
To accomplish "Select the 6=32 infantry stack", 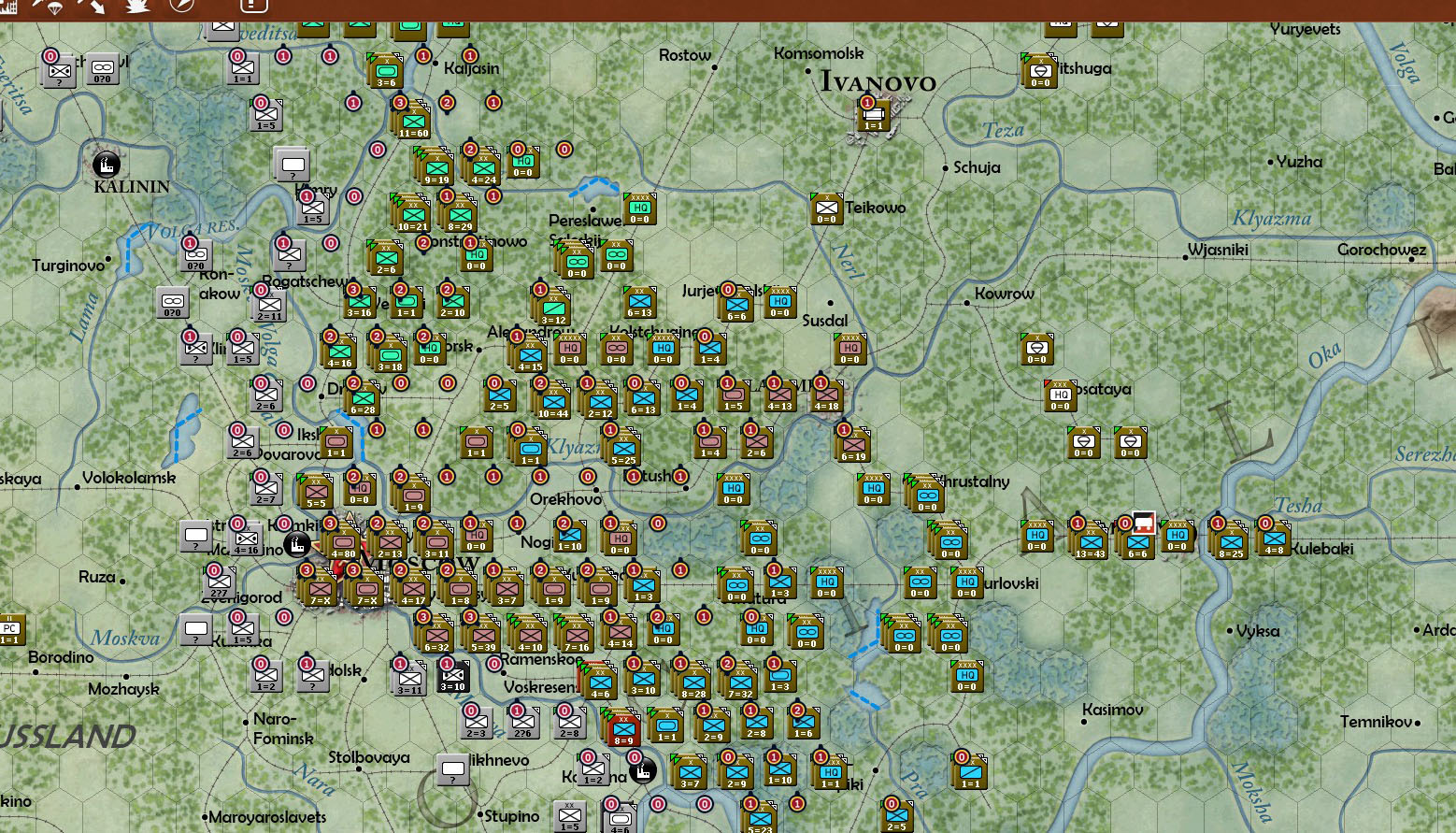I will click(436, 636).
